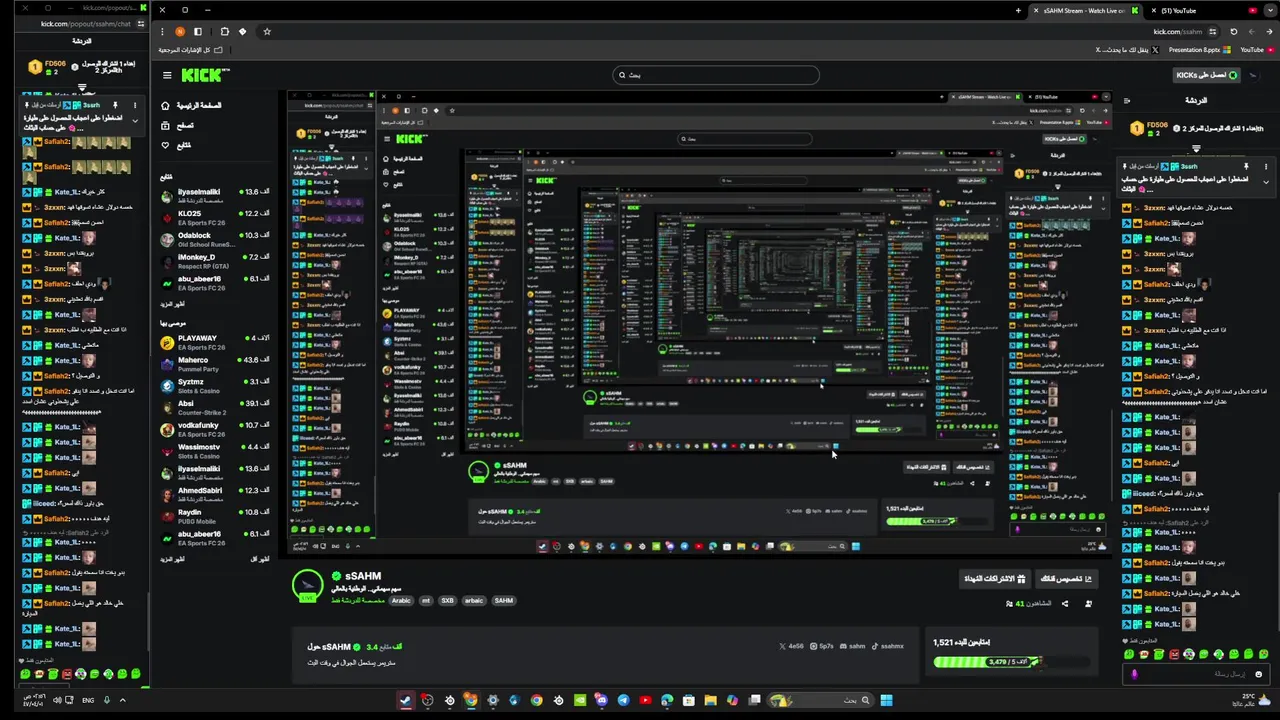Open the Presentation 8.pptx bookmark
The width and height of the screenshot is (1280, 720).
1200,49
